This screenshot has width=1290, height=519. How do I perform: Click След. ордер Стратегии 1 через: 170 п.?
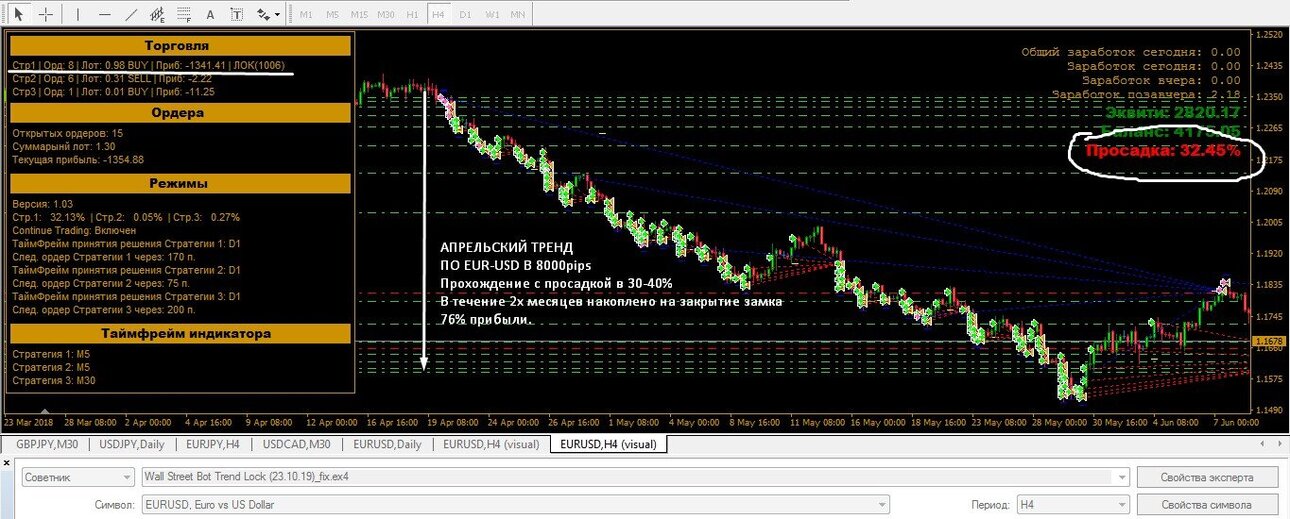coord(104,257)
